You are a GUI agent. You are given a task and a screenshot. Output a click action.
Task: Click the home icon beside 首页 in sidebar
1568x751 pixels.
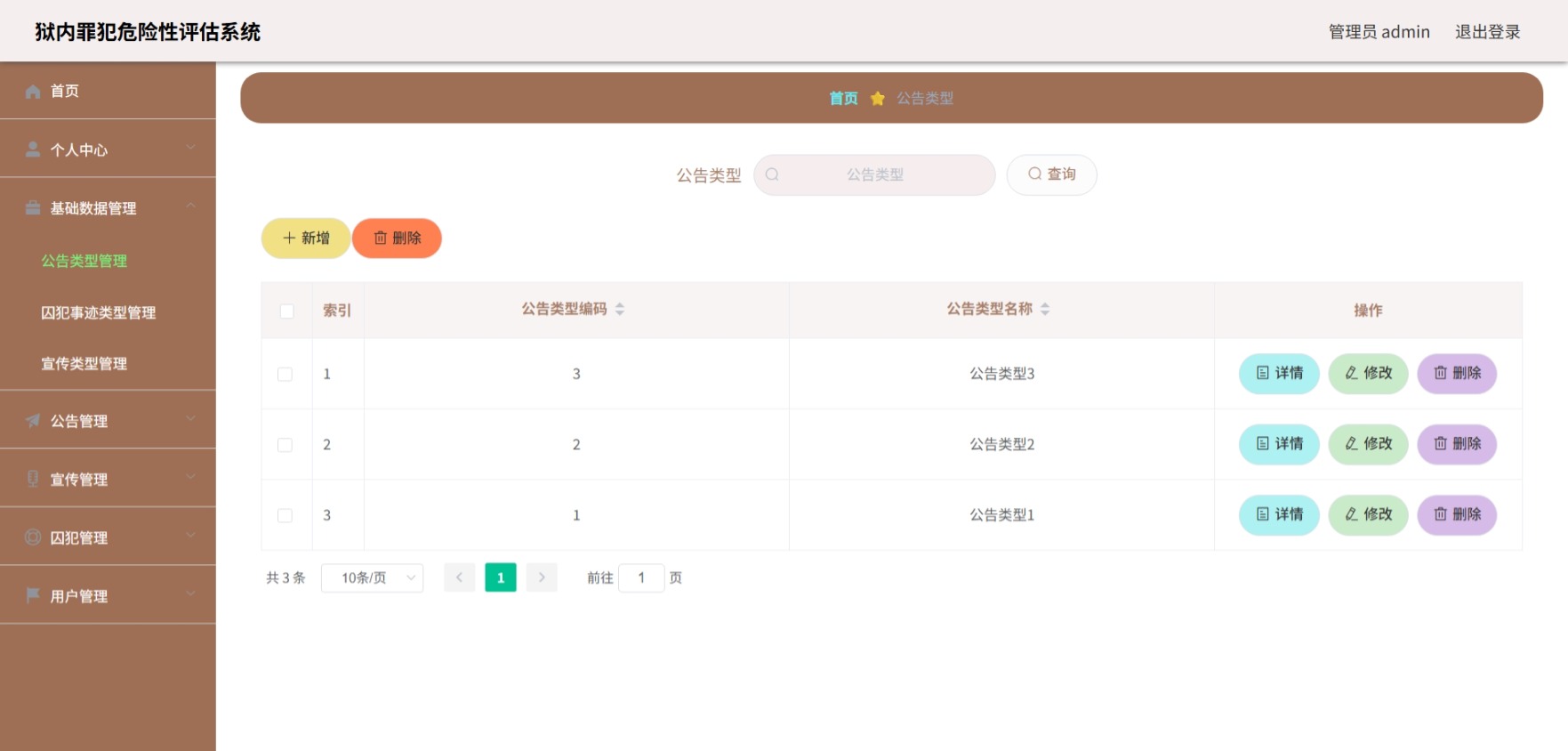click(33, 91)
